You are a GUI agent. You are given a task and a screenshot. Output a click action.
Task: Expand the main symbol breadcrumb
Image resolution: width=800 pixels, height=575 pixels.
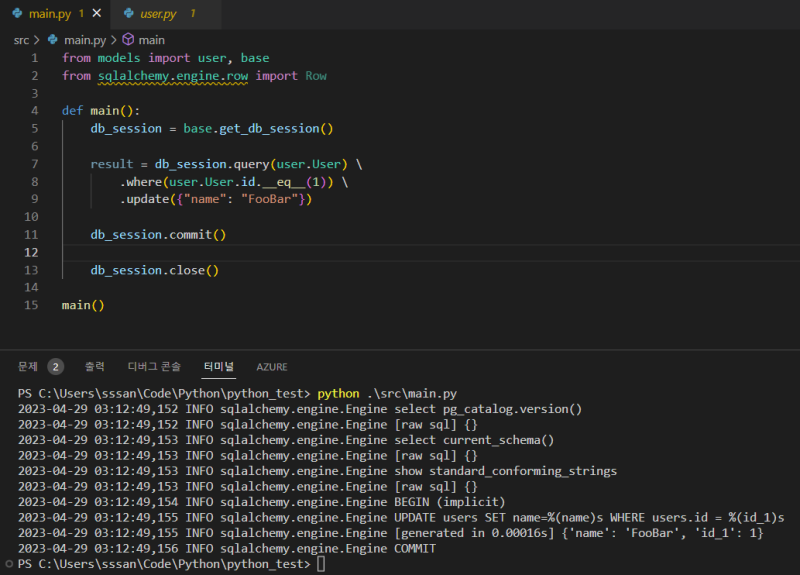coord(152,40)
